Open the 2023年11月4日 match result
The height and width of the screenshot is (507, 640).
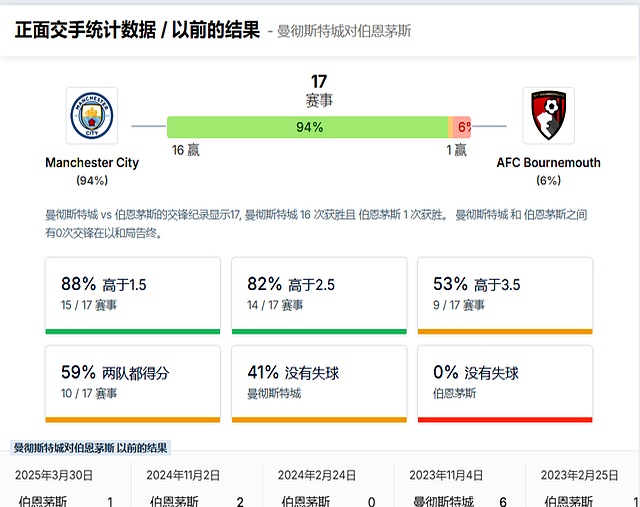(460, 485)
